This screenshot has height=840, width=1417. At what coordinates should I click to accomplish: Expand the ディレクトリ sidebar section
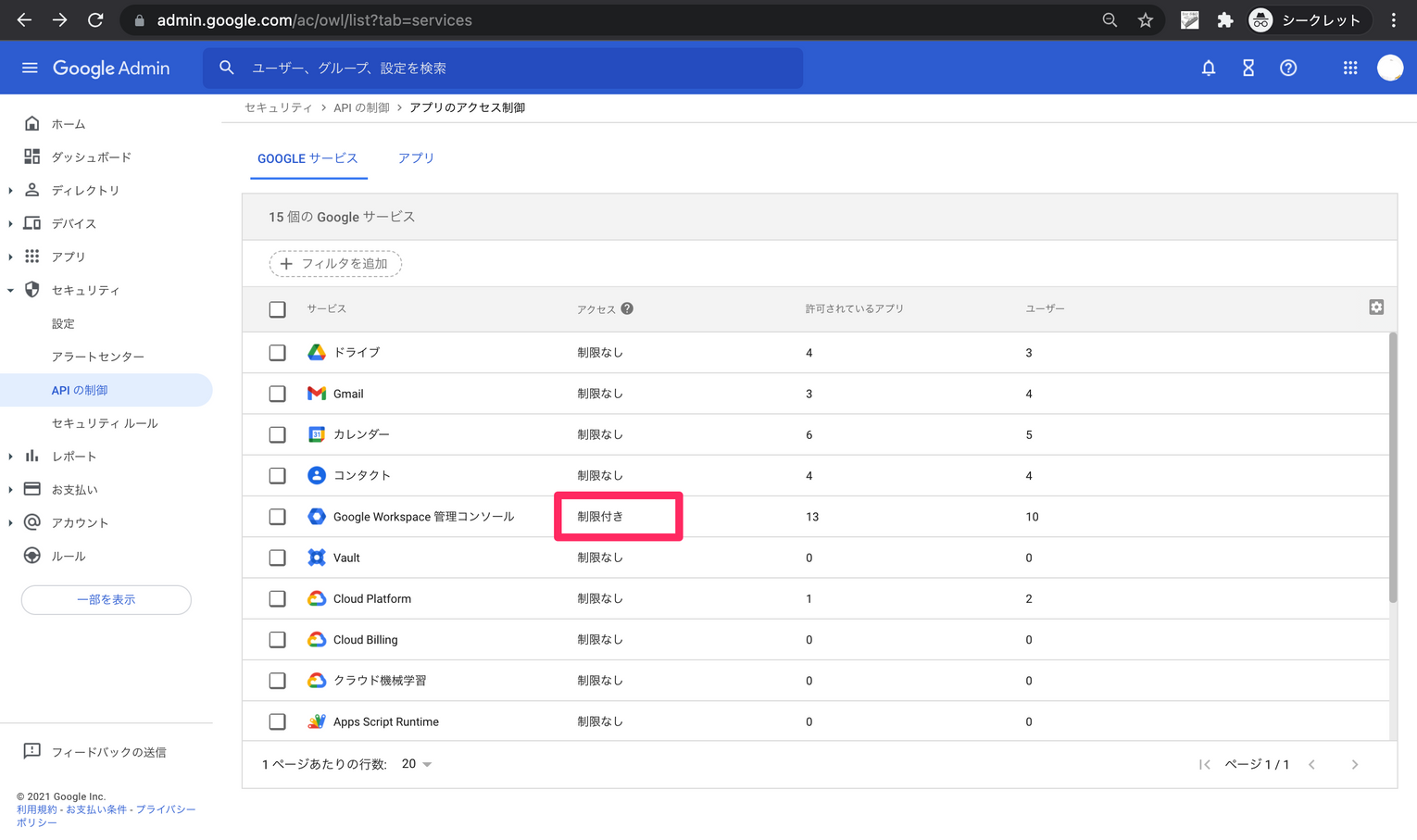pyautogui.click(x=10, y=191)
